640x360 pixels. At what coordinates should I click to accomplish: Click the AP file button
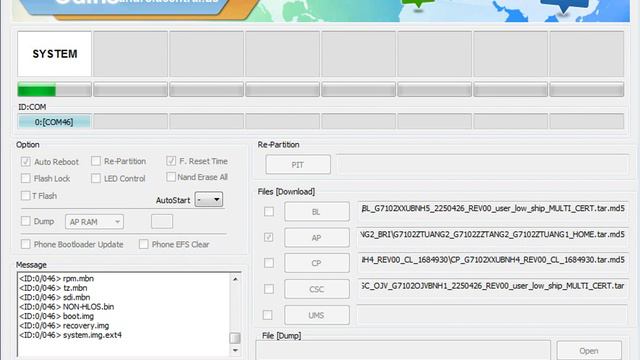(317, 238)
